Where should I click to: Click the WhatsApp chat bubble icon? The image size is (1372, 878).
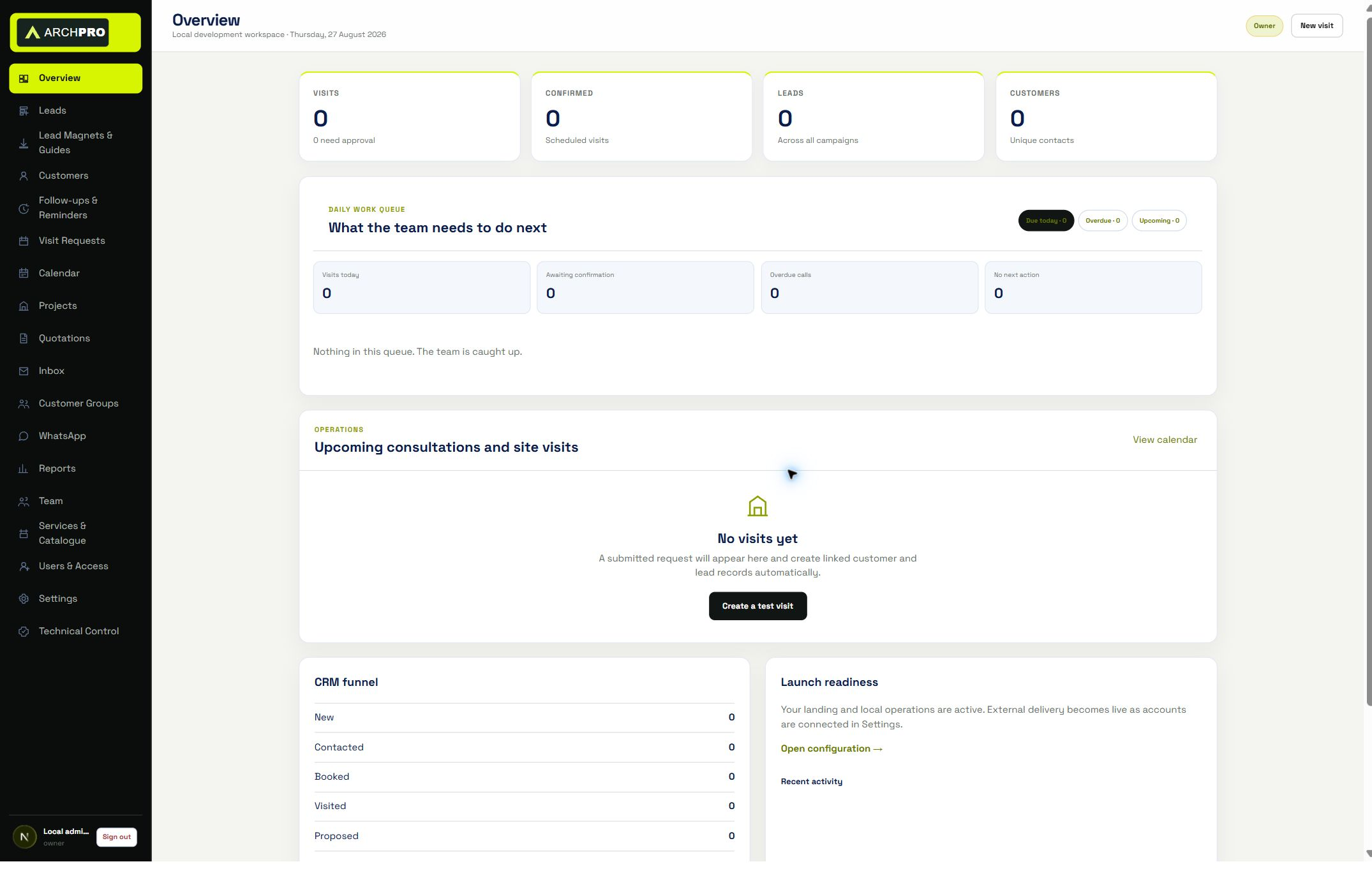pyautogui.click(x=24, y=436)
